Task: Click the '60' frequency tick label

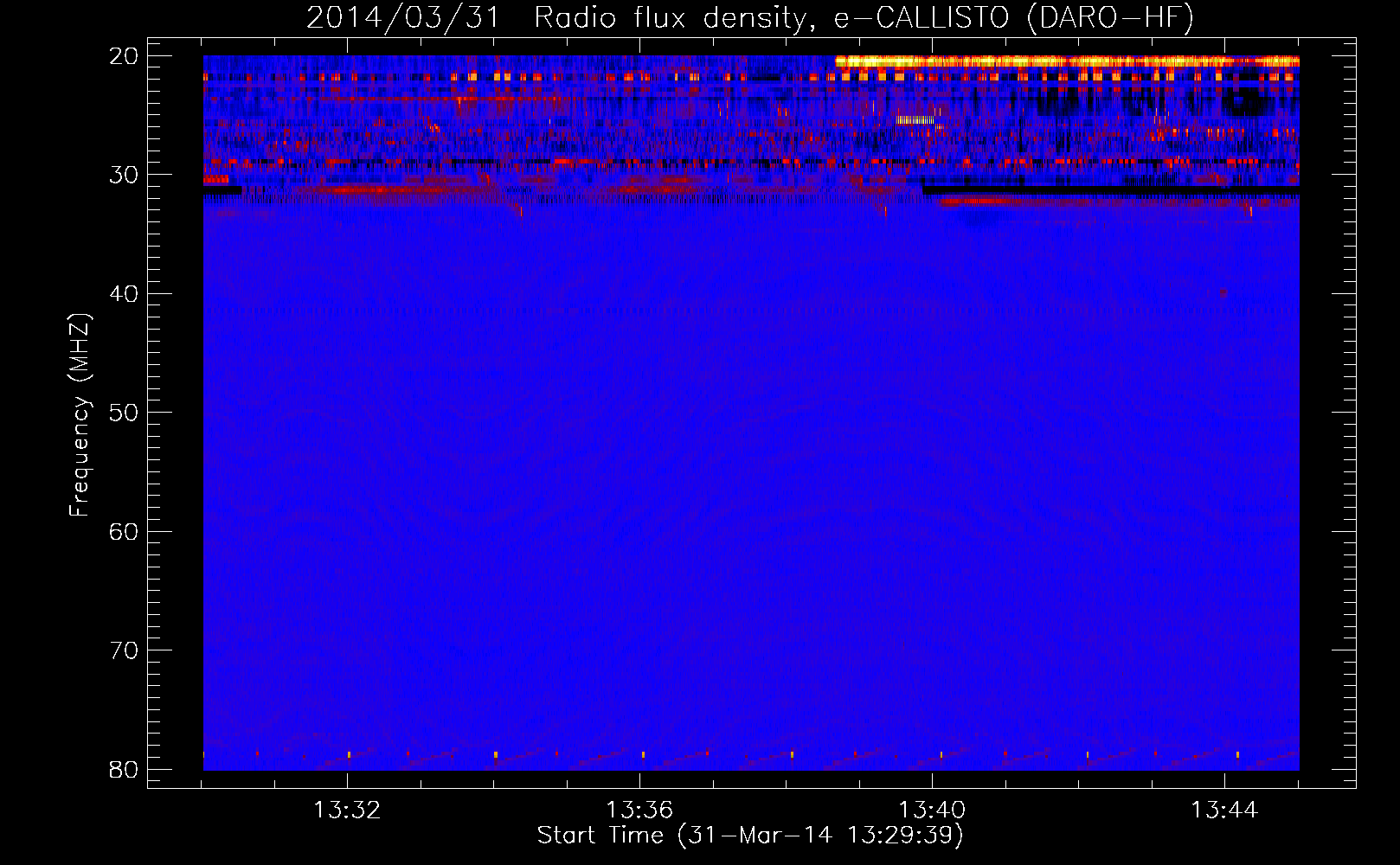Action: tap(124, 531)
